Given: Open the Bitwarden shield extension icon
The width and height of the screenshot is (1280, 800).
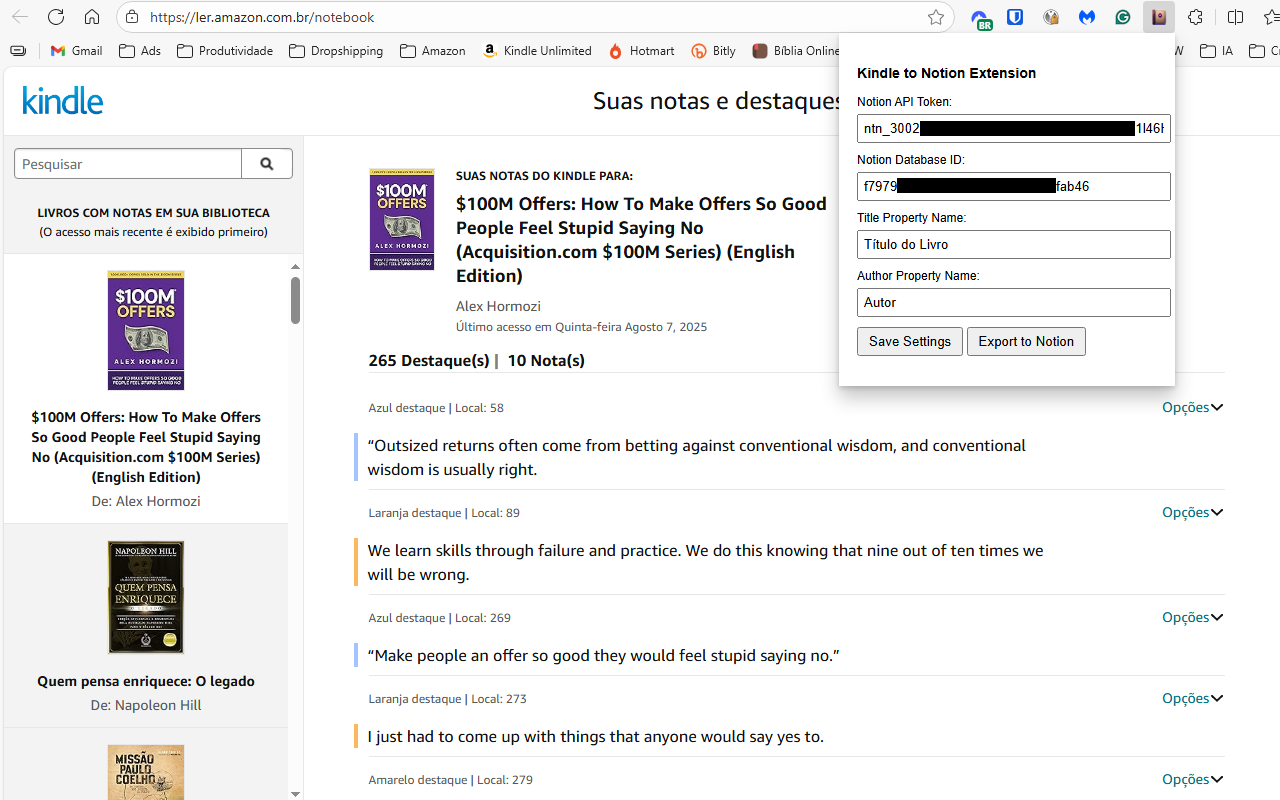Looking at the screenshot, I should tap(1015, 17).
